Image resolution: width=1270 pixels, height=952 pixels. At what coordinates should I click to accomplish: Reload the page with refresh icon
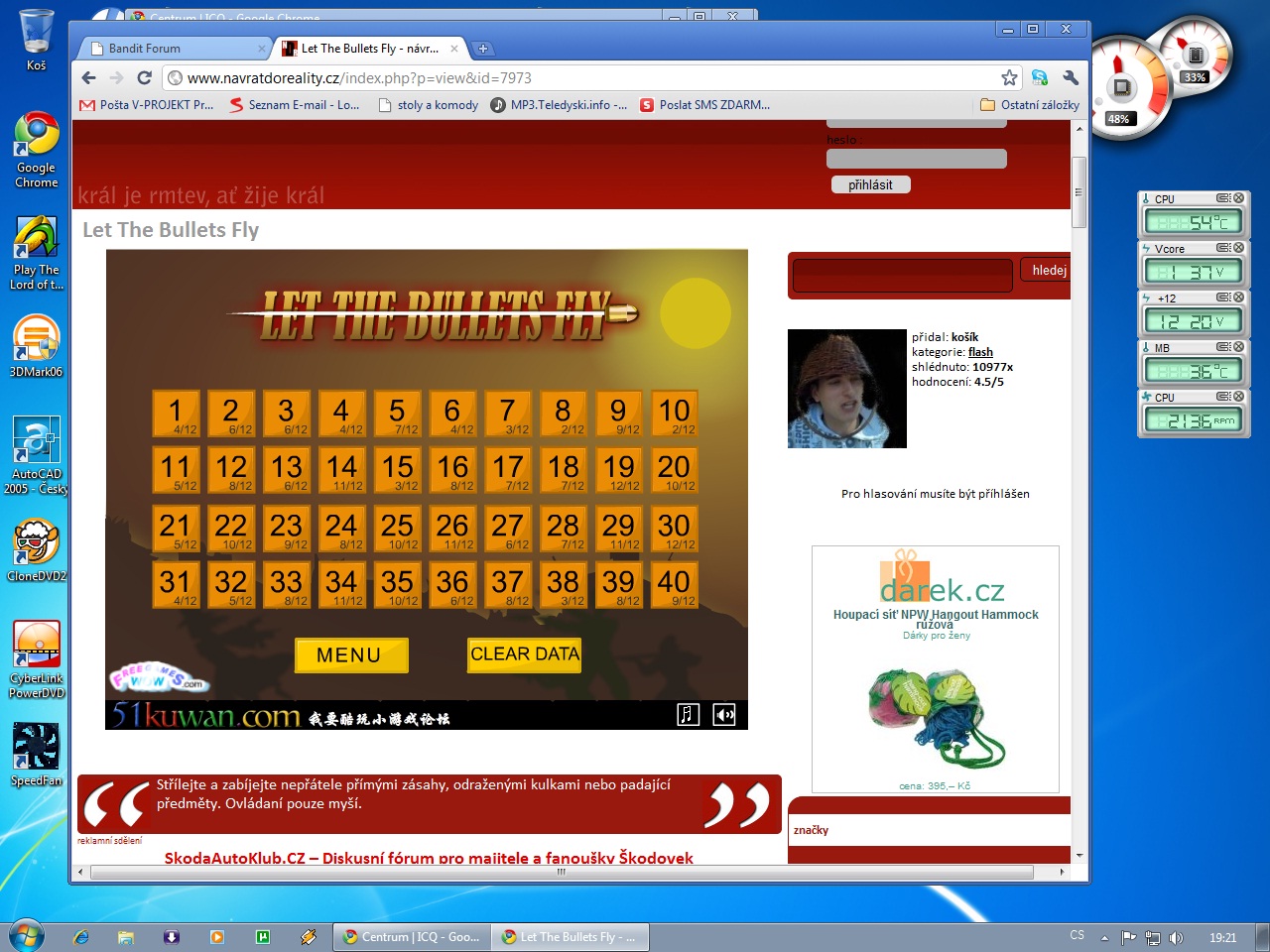pos(145,77)
